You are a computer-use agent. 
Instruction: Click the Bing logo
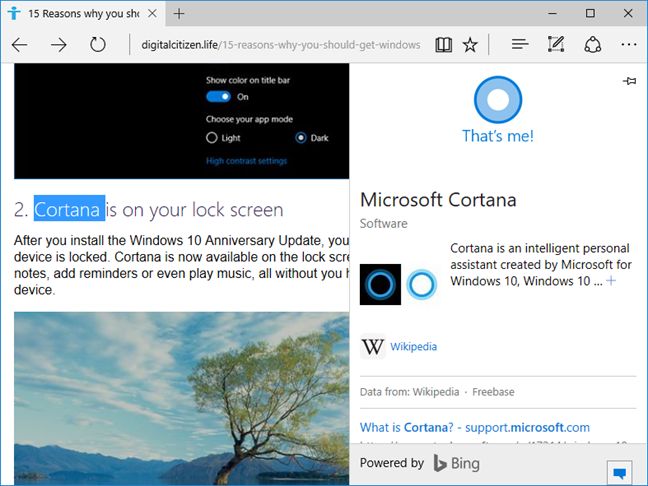457,463
